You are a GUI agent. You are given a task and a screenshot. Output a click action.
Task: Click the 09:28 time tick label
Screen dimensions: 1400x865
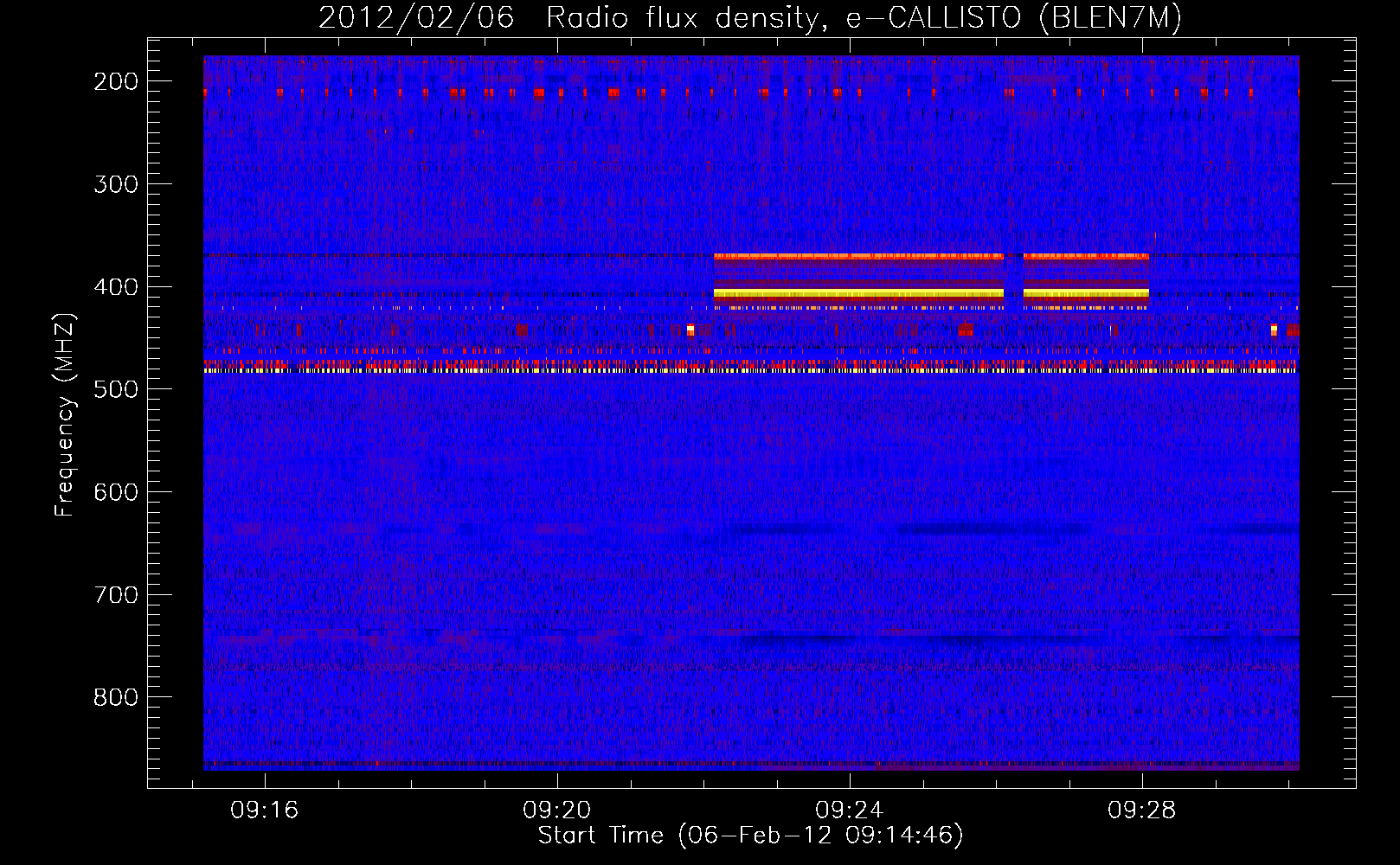pyautogui.click(x=1142, y=810)
